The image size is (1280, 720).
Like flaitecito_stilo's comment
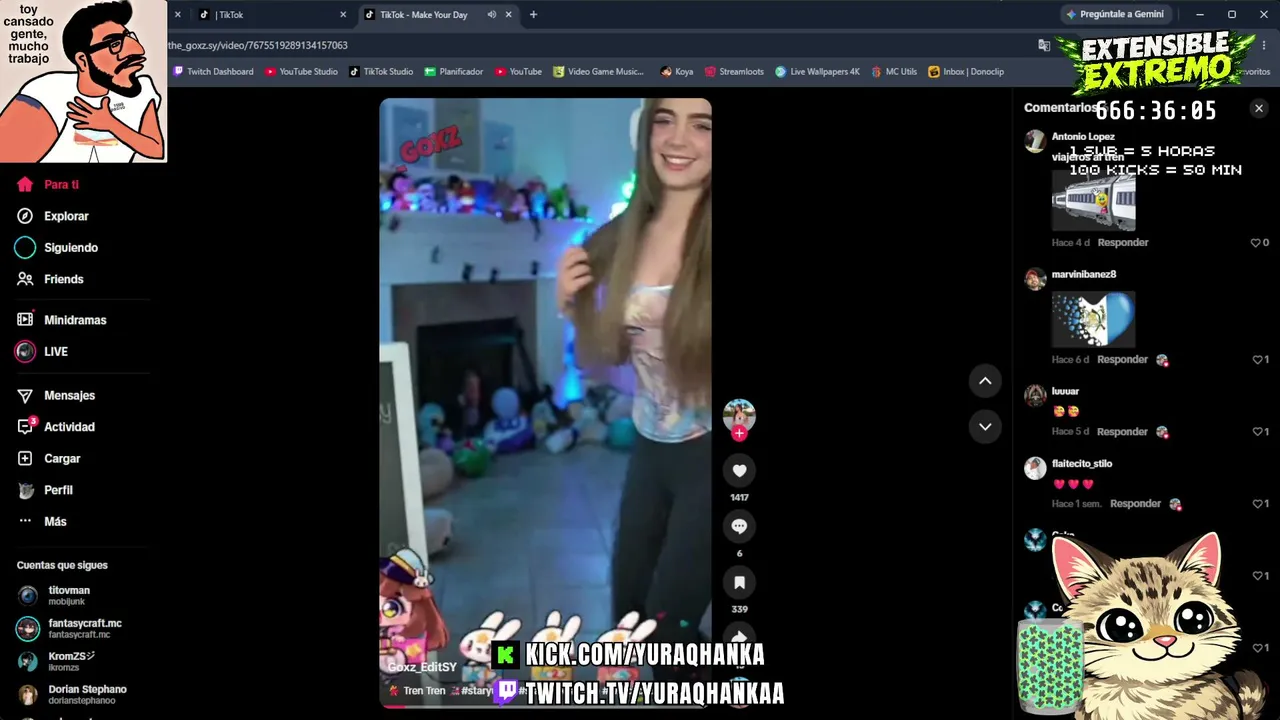tap(1260, 504)
